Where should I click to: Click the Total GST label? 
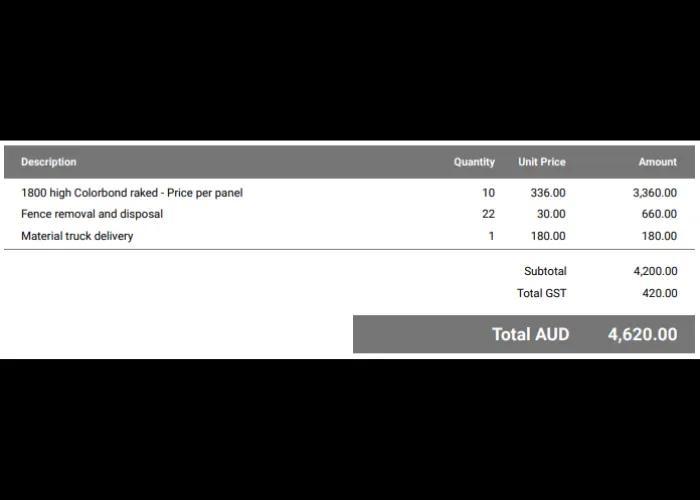click(542, 293)
